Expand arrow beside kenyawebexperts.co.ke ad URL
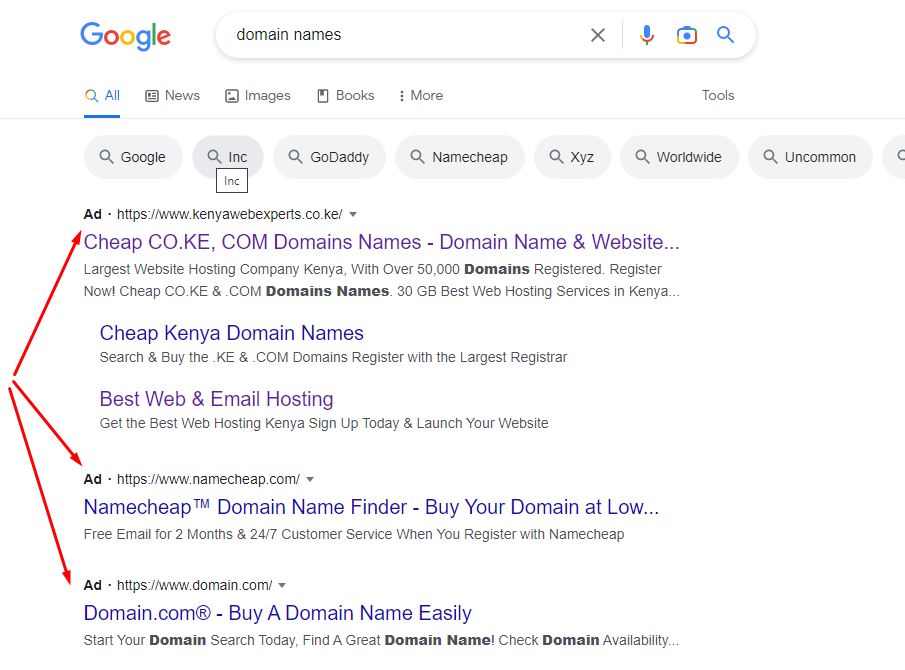Viewport: 905px width, 670px height. coord(353,215)
